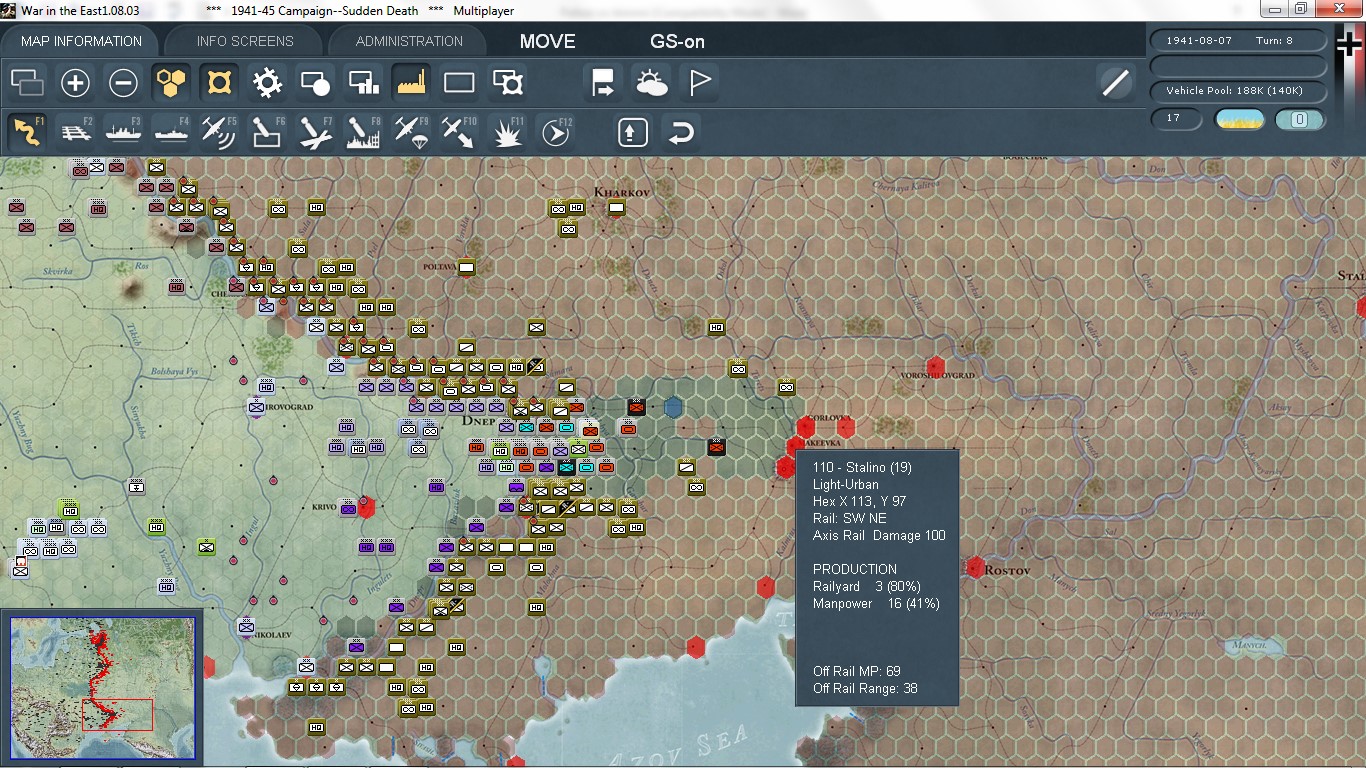Click the diagonal slash icon
This screenshot has height=768, width=1366.
pos(1115,82)
